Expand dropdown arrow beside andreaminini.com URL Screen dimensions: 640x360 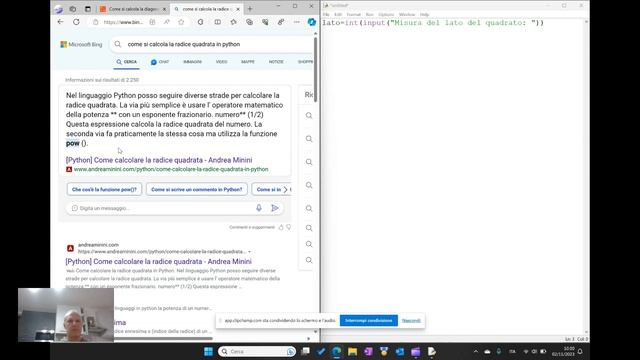pyautogui.click(x=249, y=252)
